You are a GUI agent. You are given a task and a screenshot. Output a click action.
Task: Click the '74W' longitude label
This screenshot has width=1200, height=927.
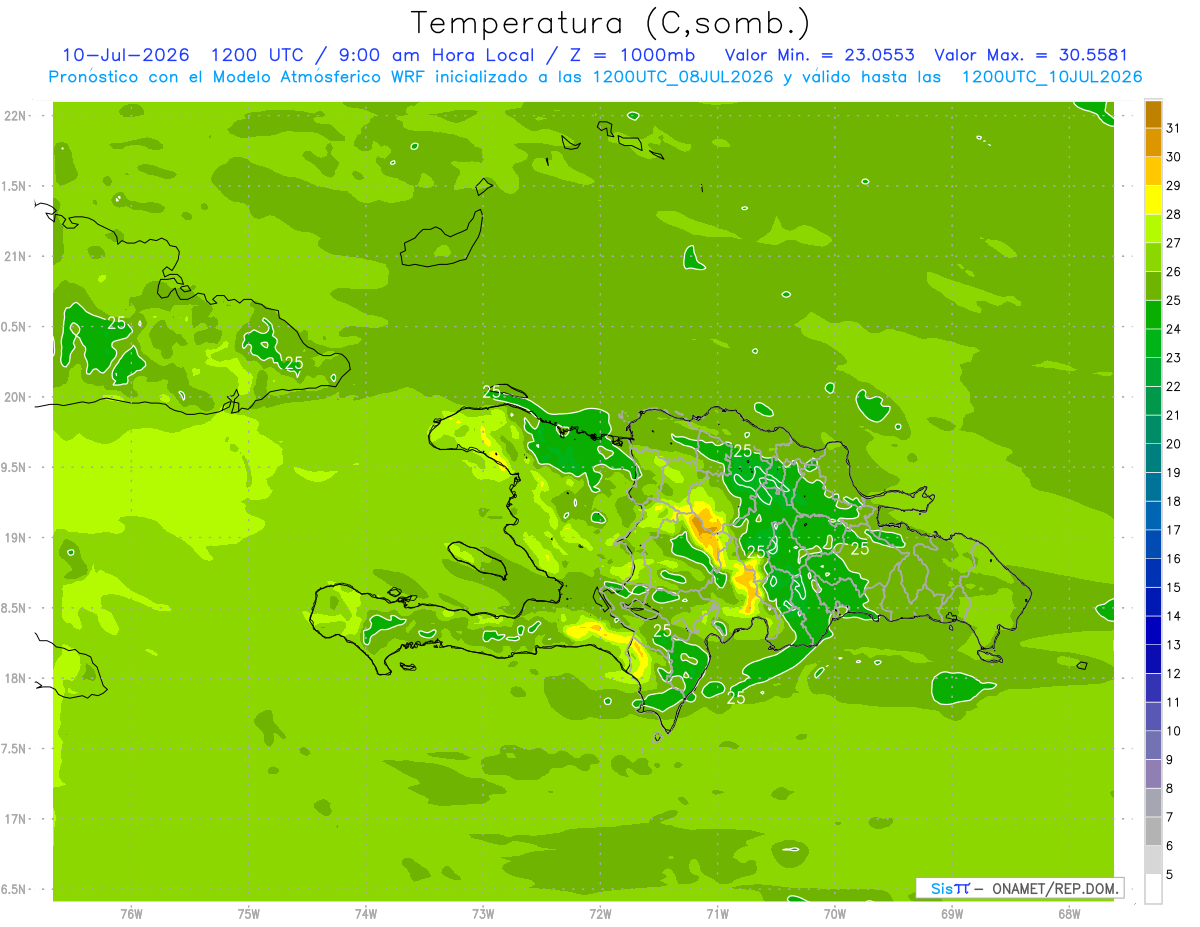click(x=366, y=914)
